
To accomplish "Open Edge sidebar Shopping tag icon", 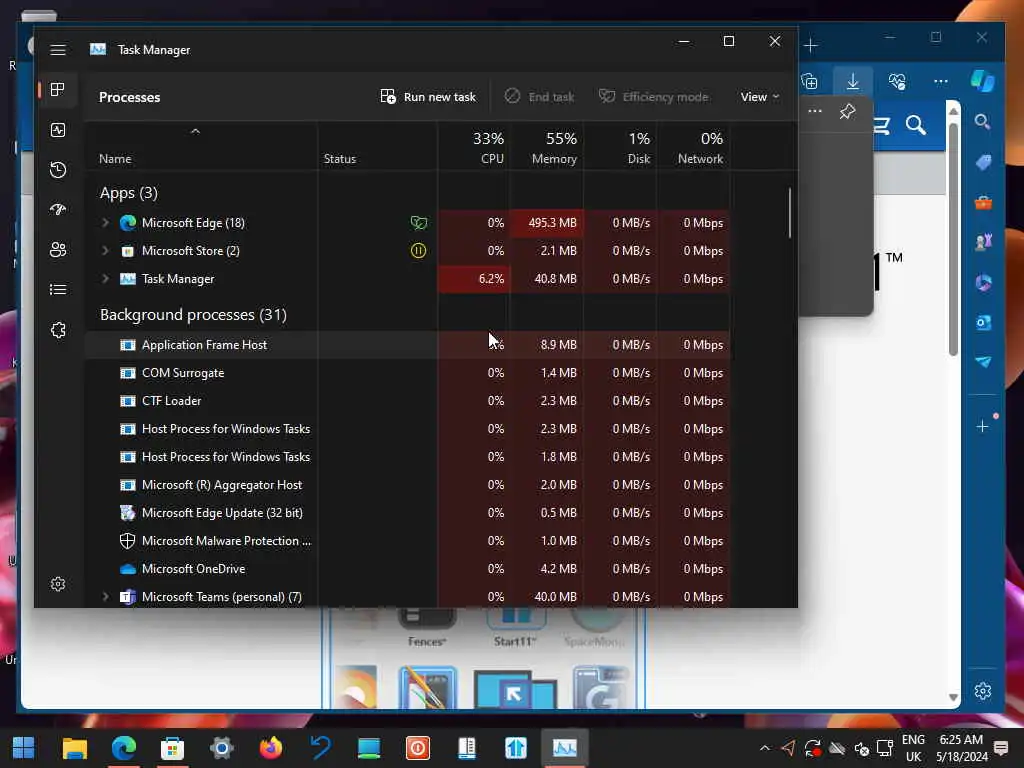I will tap(983, 162).
